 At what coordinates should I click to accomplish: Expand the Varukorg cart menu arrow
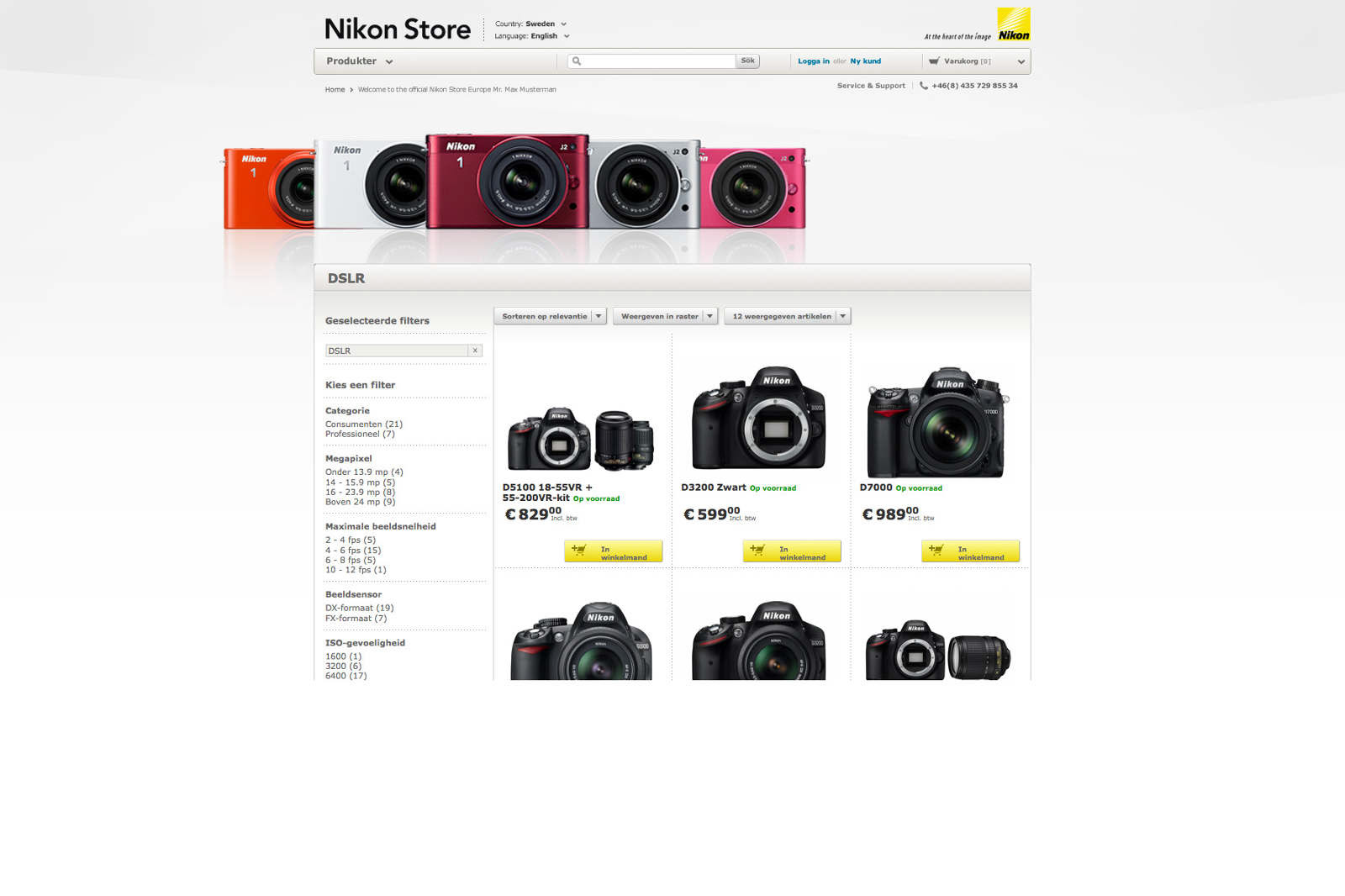tap(1021, 61)
